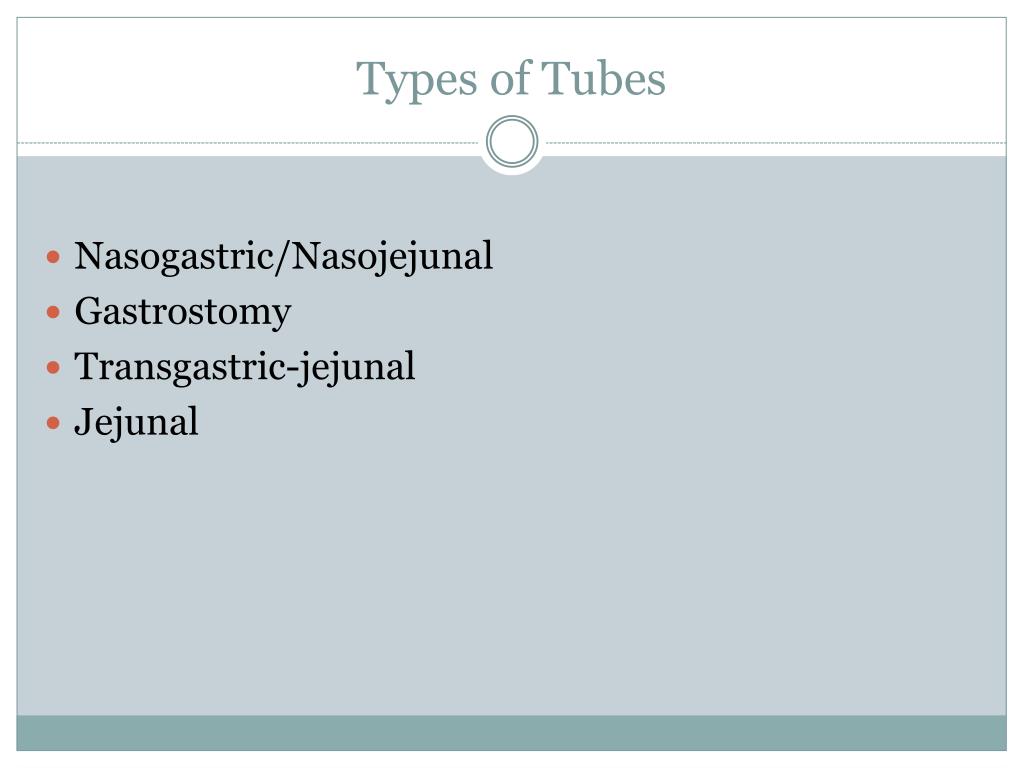Click the word "of" in the title
The image size is (1024, 768).
tap(510, 78)
